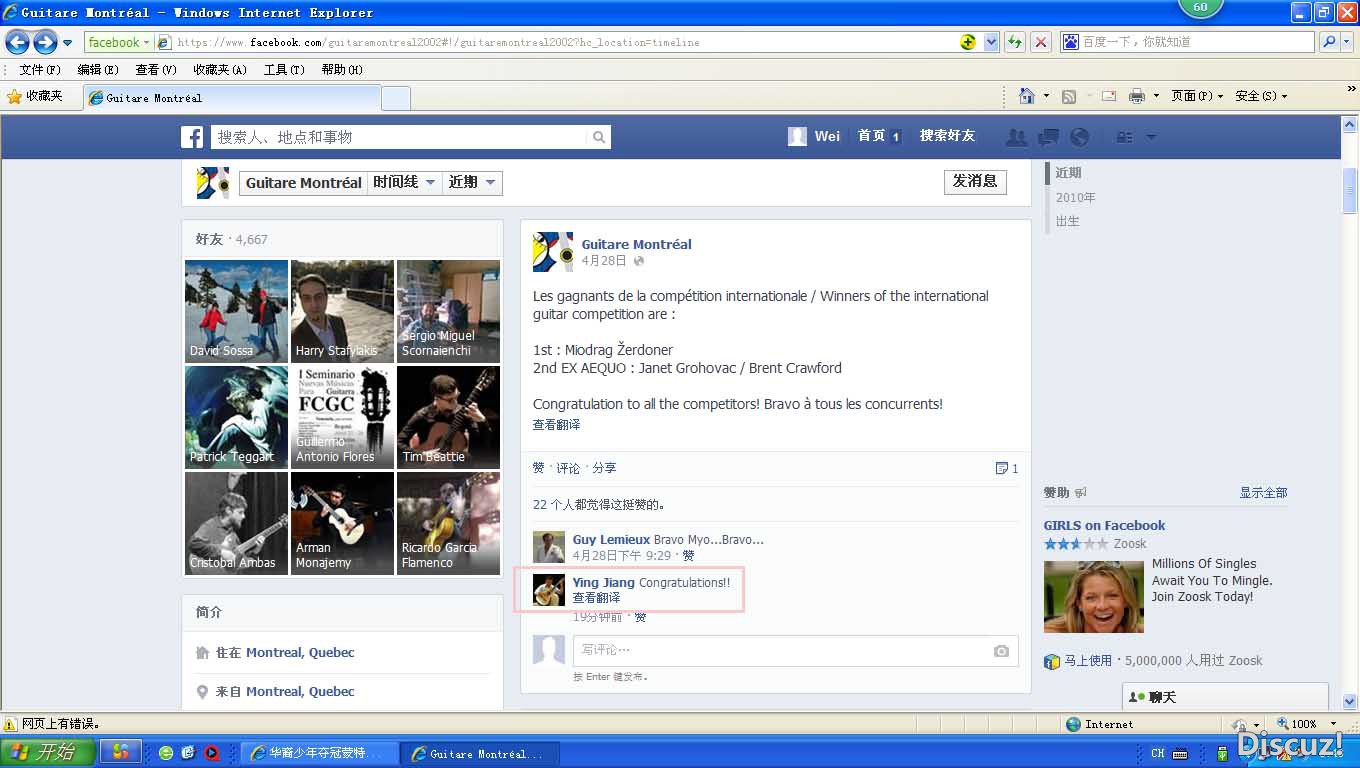Open the 收藏夹(A) menu
Image resolution: width=1360 pixels, height=768 pixels.
[x=220, y=70]
